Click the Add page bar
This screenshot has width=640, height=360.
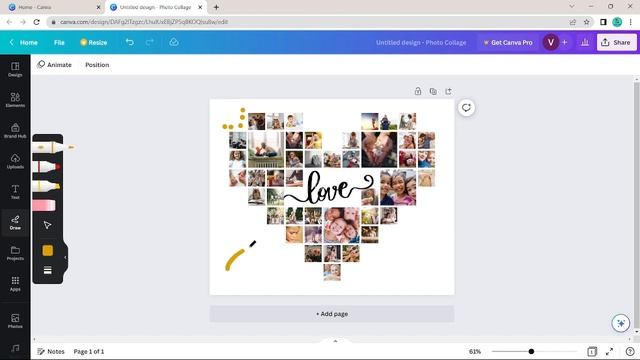(x=332, y=314)
